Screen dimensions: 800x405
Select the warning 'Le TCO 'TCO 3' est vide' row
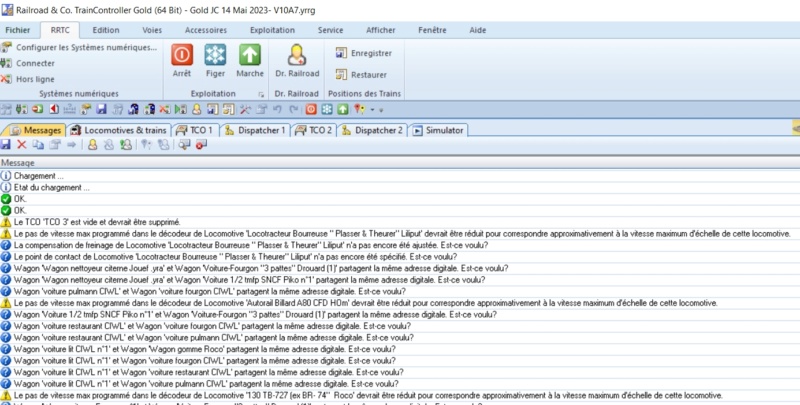point(400,222)
